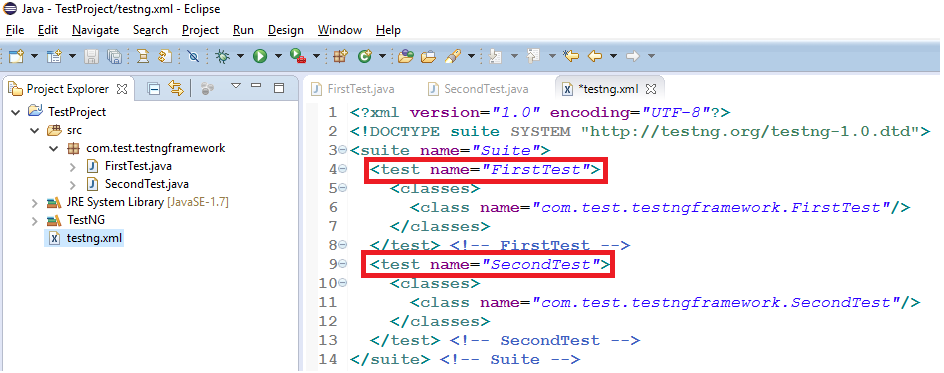Expand the FirstTest.java tree node

coord(73,166)
